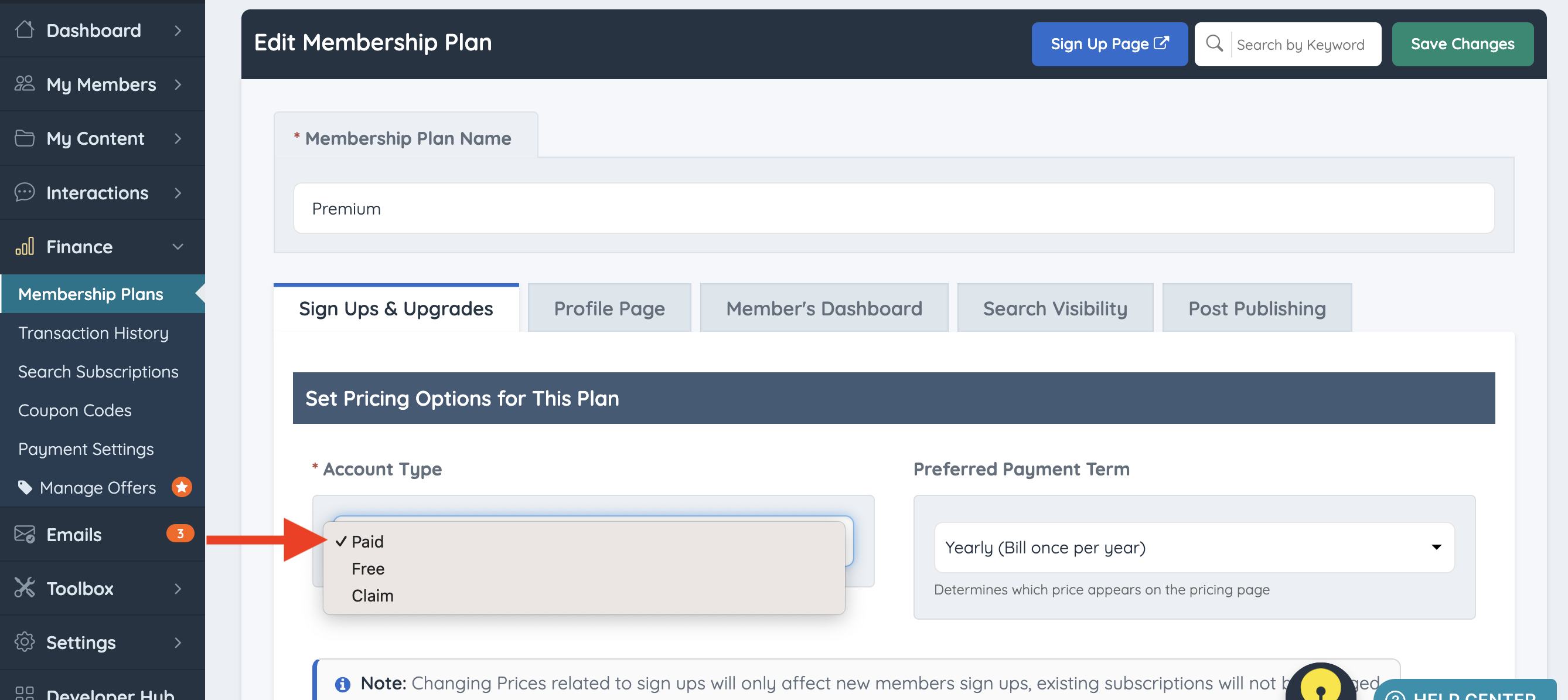The width and height of the screenshot is (1568, 700).
Task: Select the Free account type option
Action: pyautogui.click(x=367, y=569)
